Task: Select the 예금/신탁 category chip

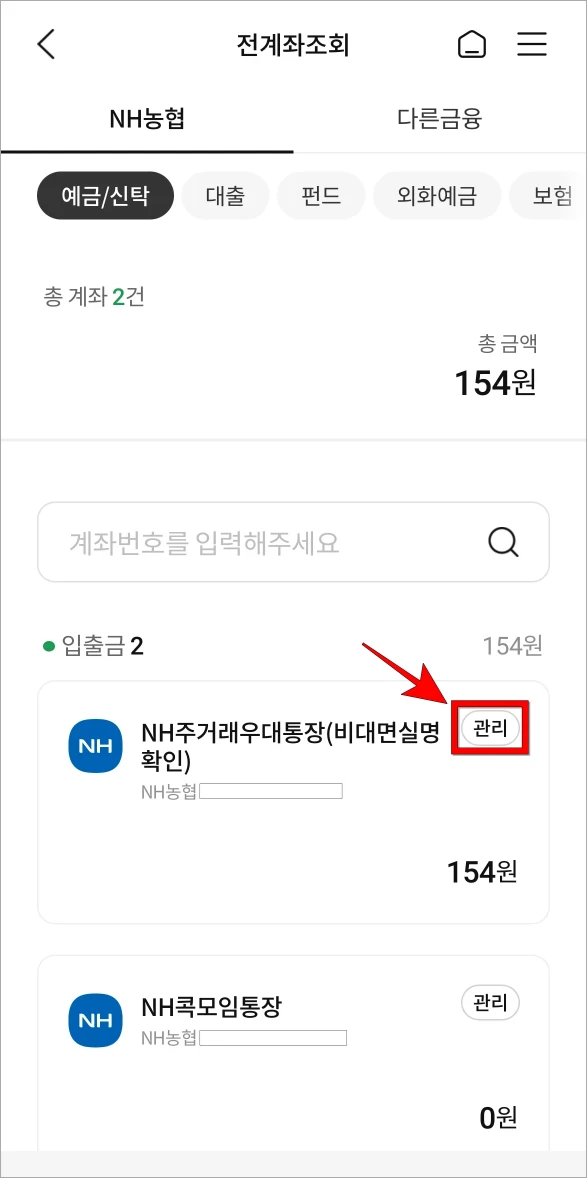Action: pos(105,196)
